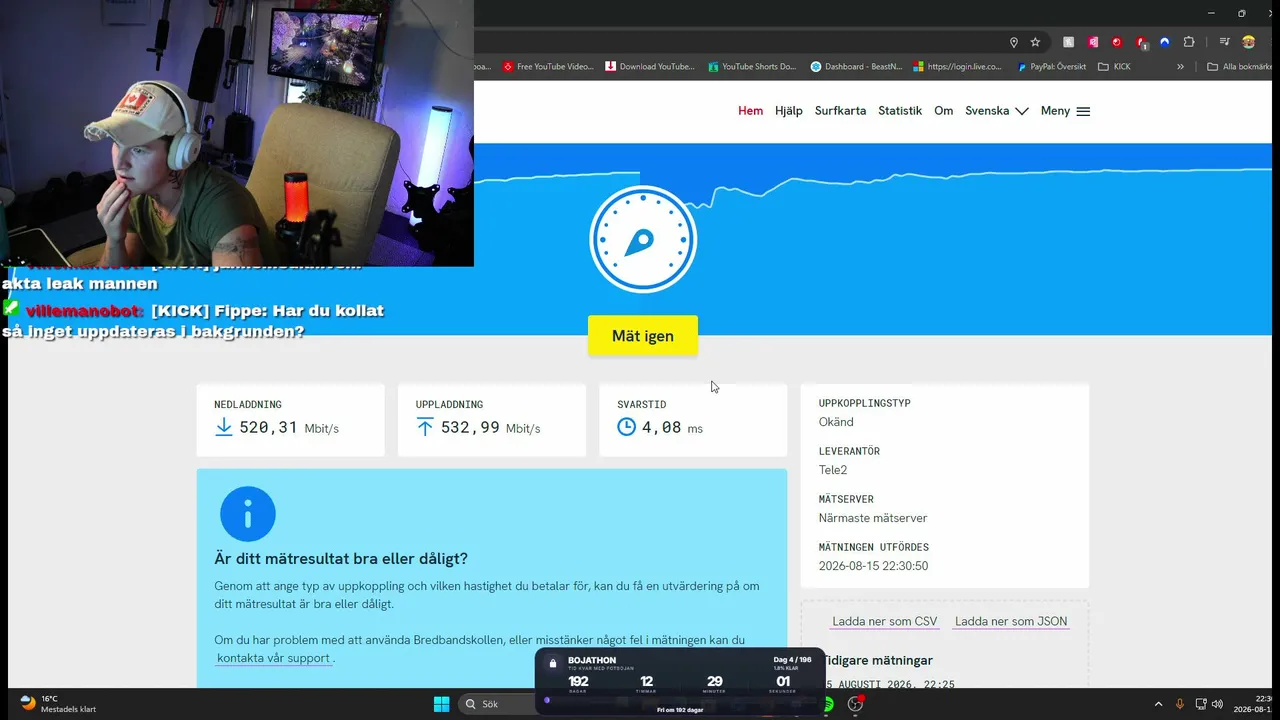
Task: Click the lock icon on Bojathon overlay
Action: (553, 663)
